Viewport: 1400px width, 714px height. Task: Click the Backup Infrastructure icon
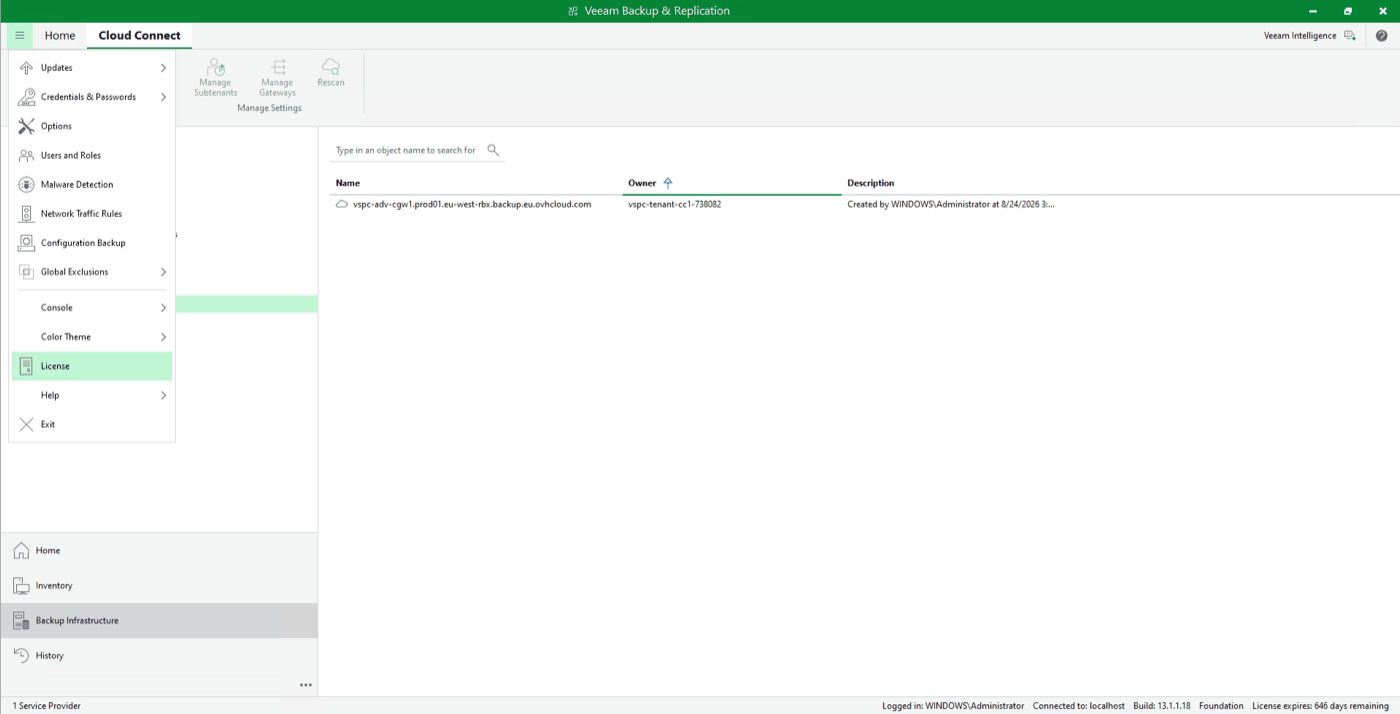[x=21, y=621]
